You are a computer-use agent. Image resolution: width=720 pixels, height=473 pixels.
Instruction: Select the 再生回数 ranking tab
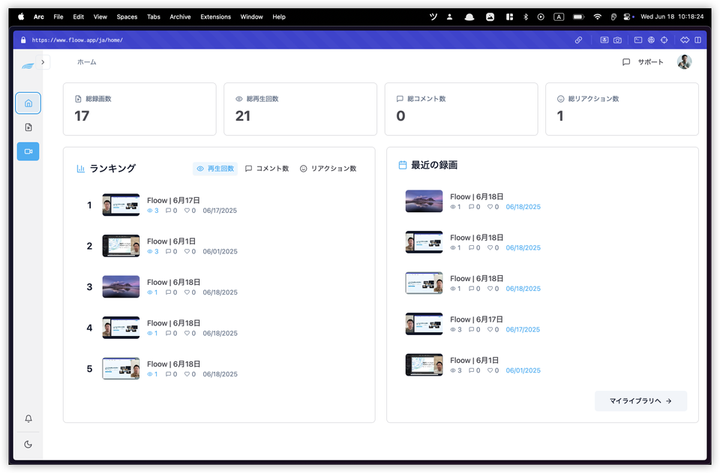coord(215,169)
